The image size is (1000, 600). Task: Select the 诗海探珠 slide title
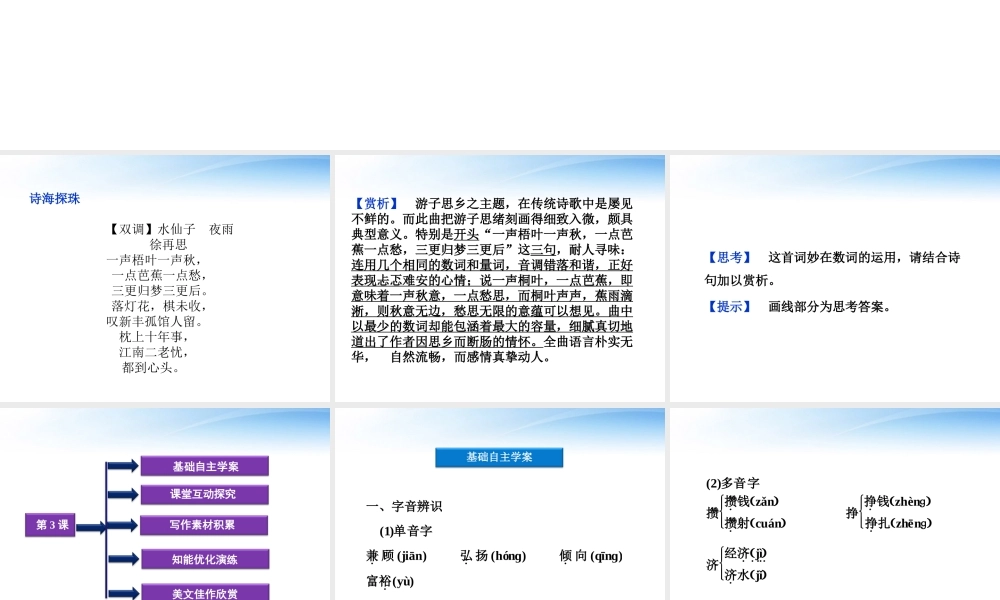(x=55, y=198)
